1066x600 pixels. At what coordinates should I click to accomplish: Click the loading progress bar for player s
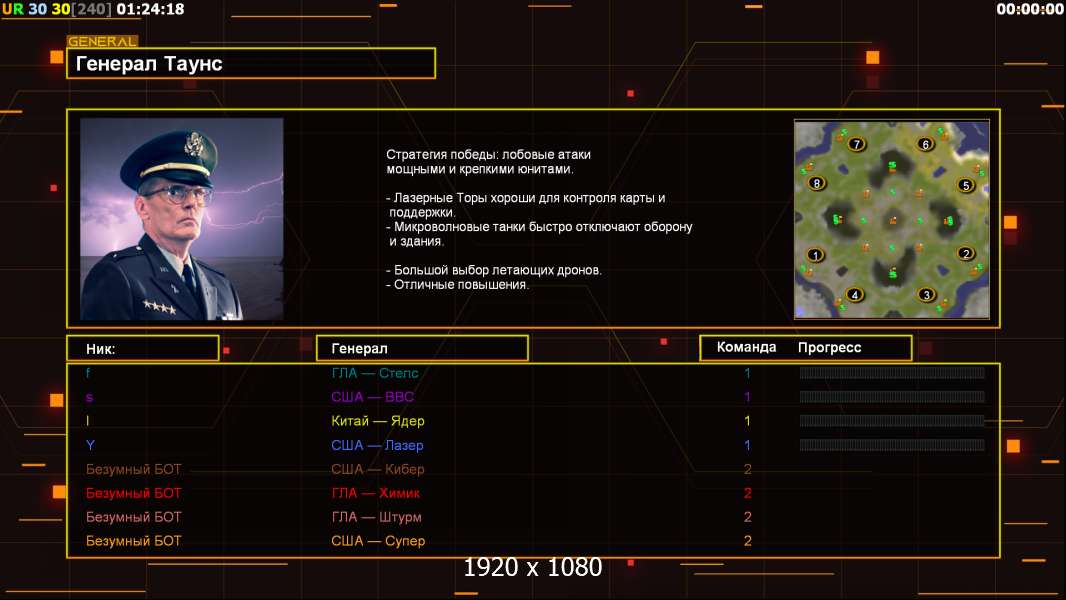(892, 397)
